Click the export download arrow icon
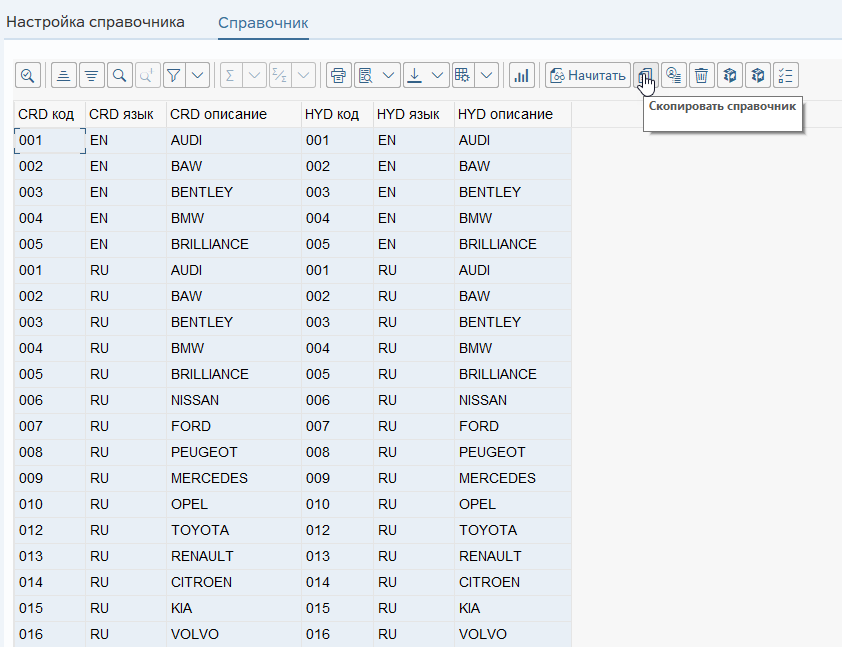Image resolution: width=842 pixels, height=647 pixels. click(x=414, y=75)
